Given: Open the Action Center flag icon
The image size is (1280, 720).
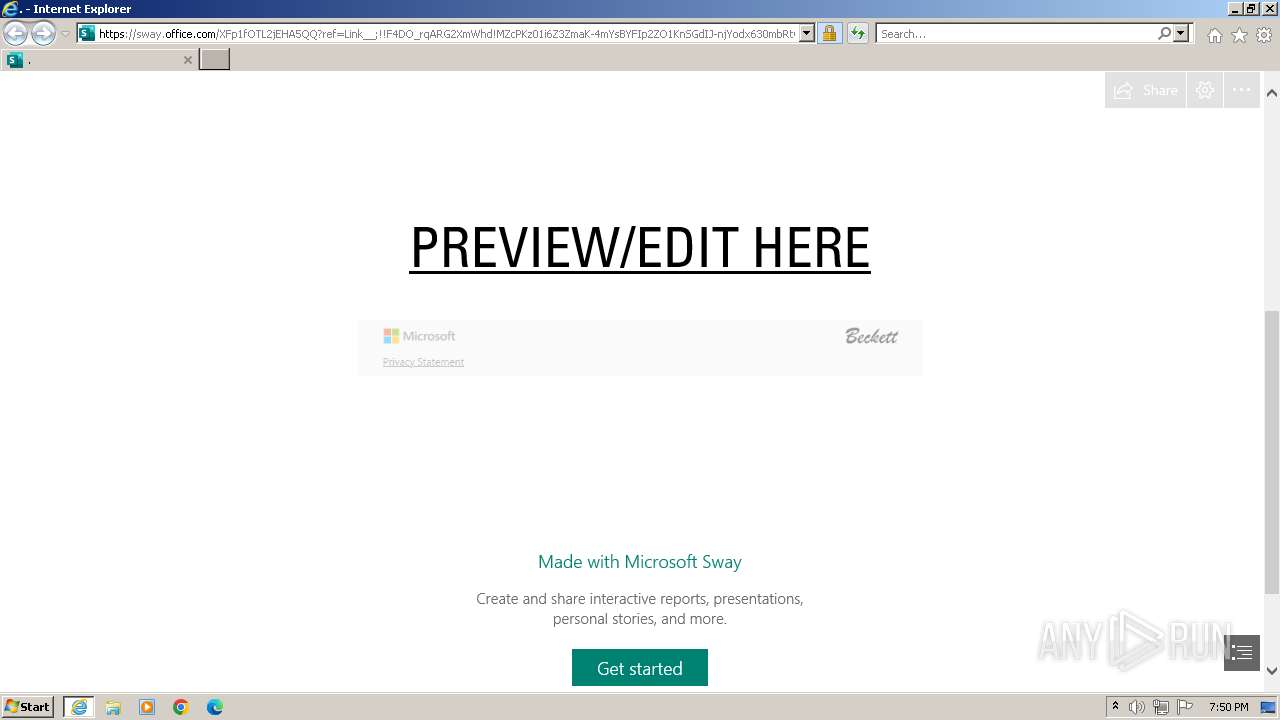Looking at the screenshot, I should click(1185, 707).
